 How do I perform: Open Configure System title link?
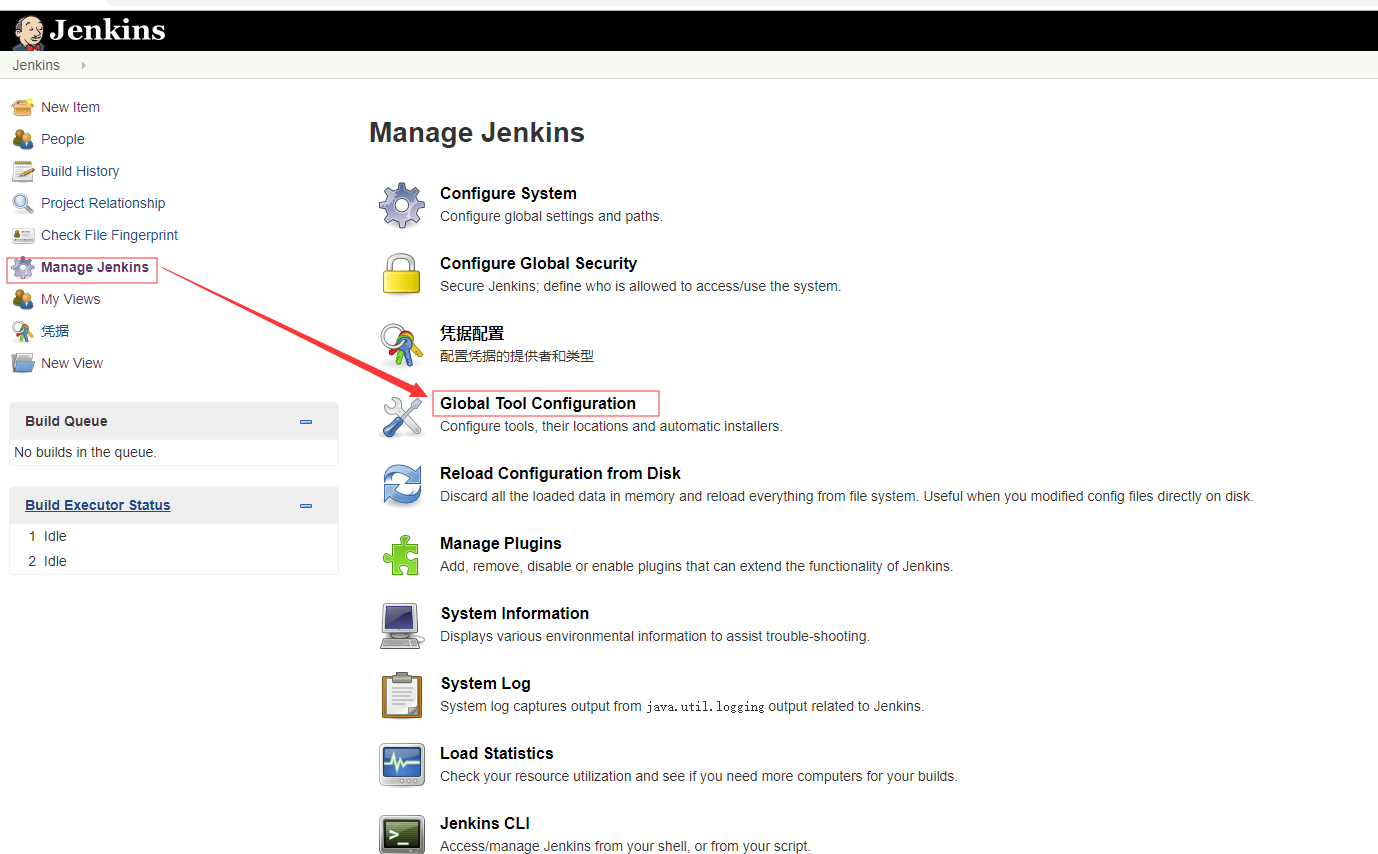click(508, 193)
